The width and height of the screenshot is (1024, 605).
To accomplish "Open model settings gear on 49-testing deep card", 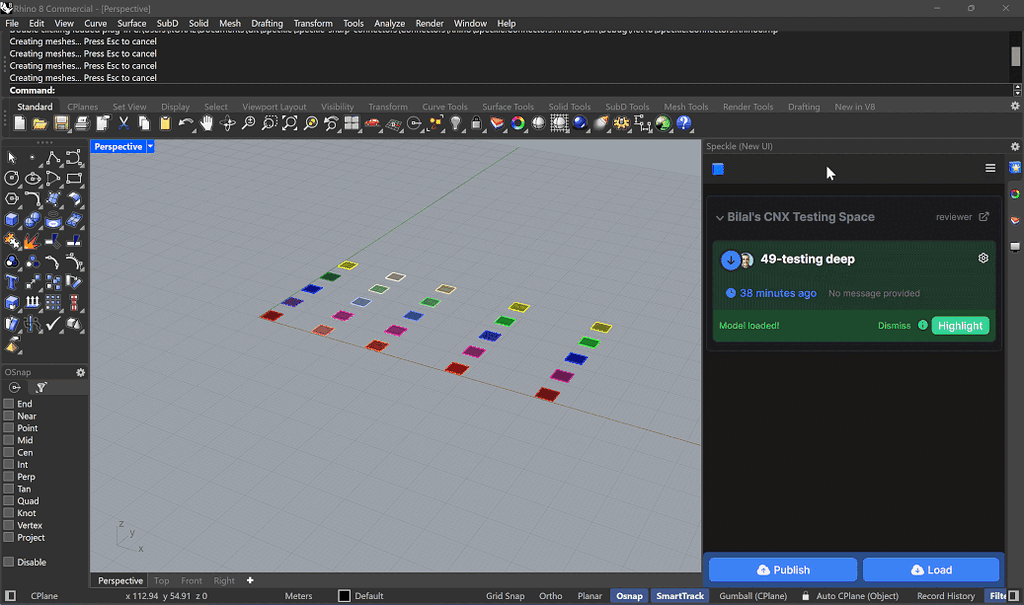I will pyautogui.click(x=983, y=258).
